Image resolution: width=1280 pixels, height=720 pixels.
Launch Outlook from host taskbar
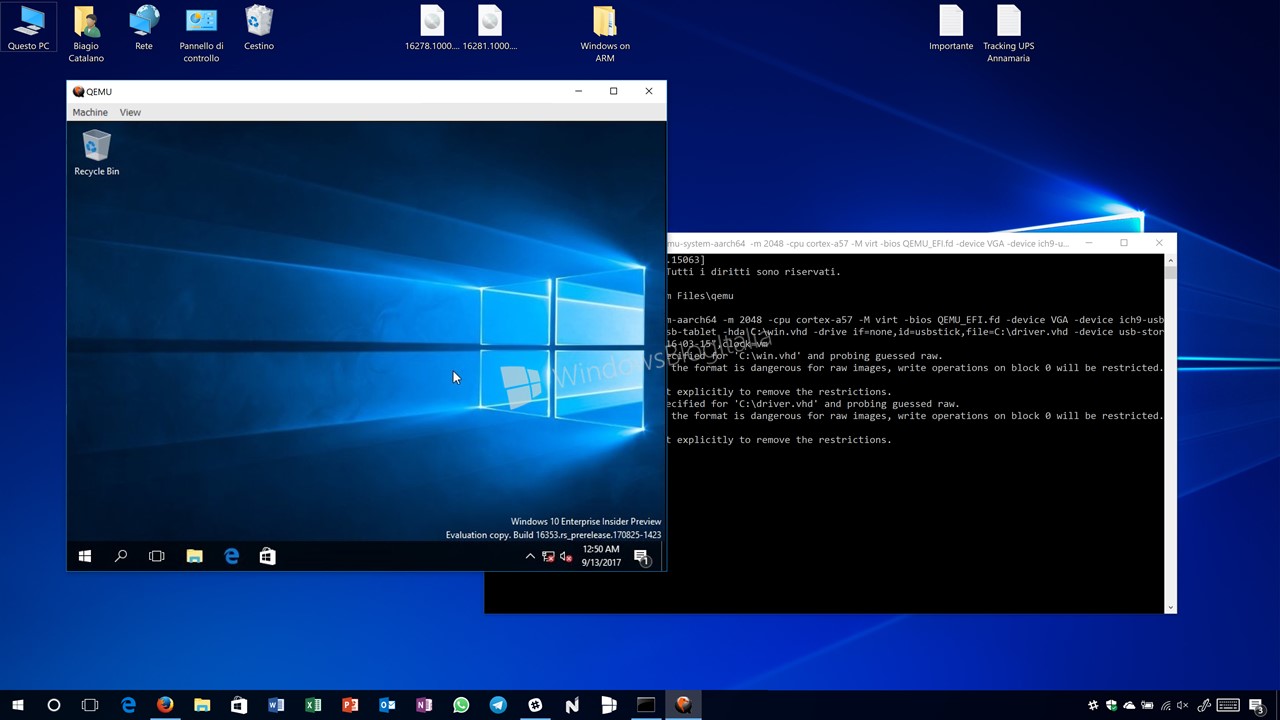pos(387,705)
